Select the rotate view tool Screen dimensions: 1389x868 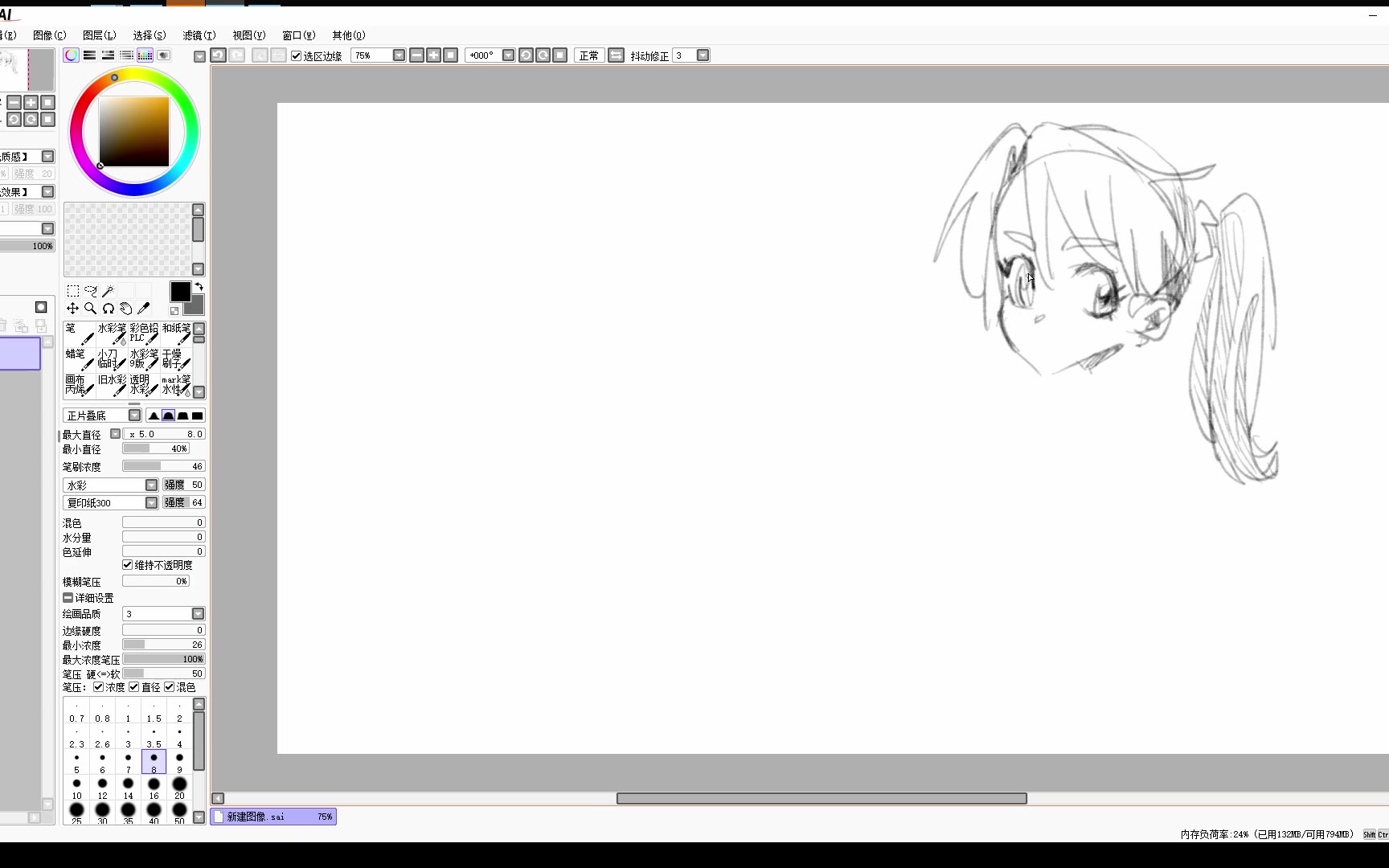tap(109, 309)
